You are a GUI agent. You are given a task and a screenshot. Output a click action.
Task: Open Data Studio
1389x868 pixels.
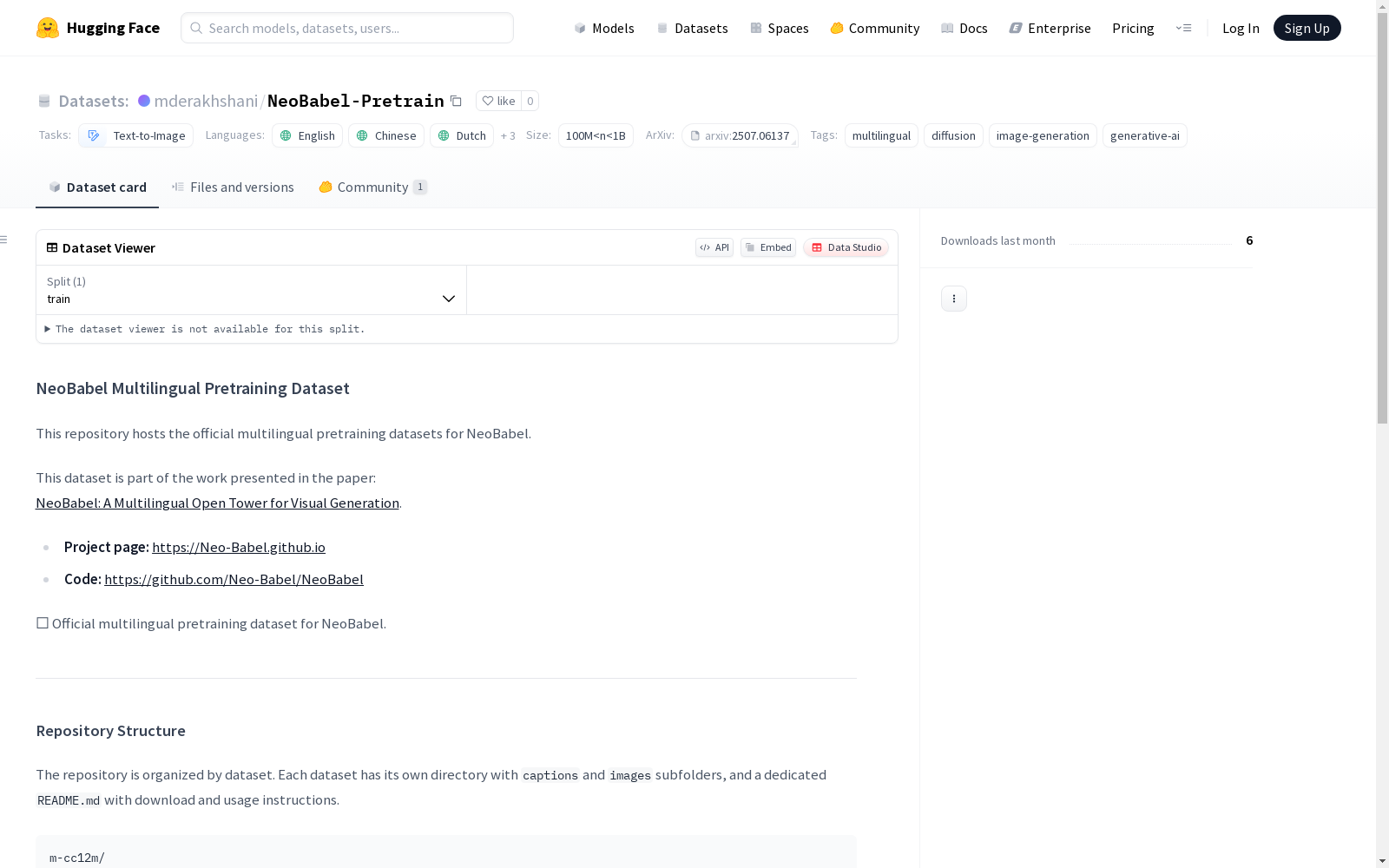[846, 247]
